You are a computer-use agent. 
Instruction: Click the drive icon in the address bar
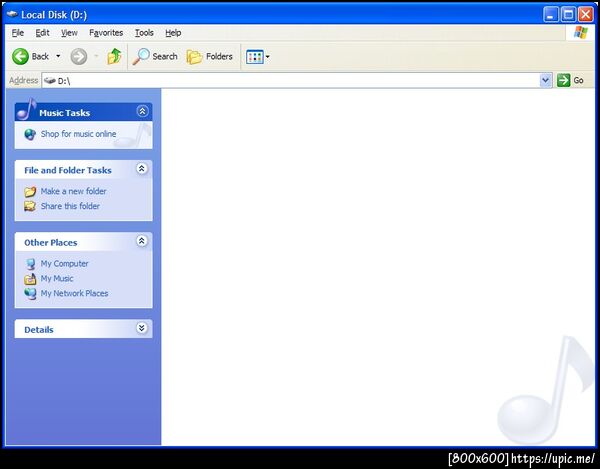[50, 81]
